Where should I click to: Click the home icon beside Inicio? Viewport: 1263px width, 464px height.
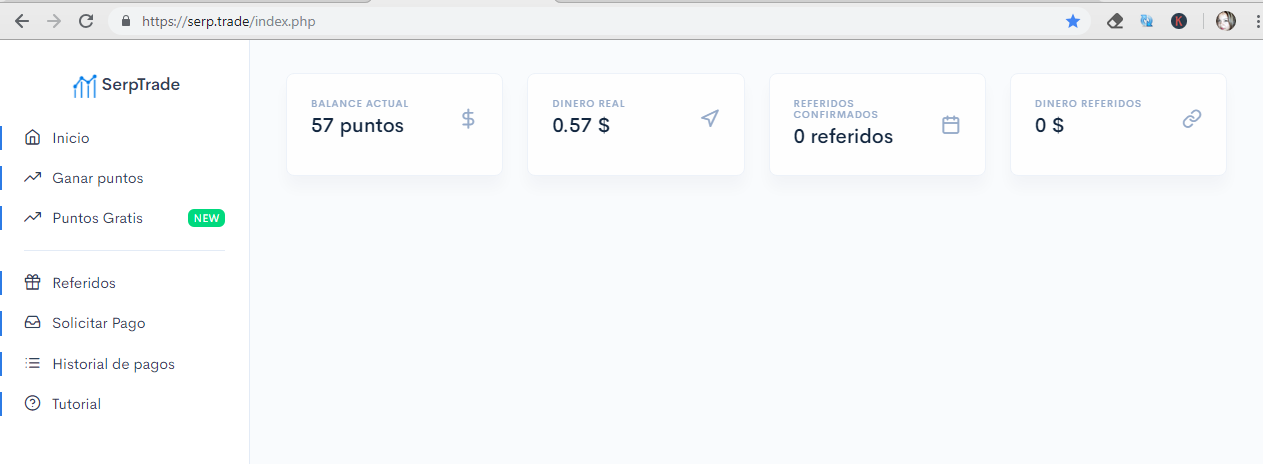point(33,138)
